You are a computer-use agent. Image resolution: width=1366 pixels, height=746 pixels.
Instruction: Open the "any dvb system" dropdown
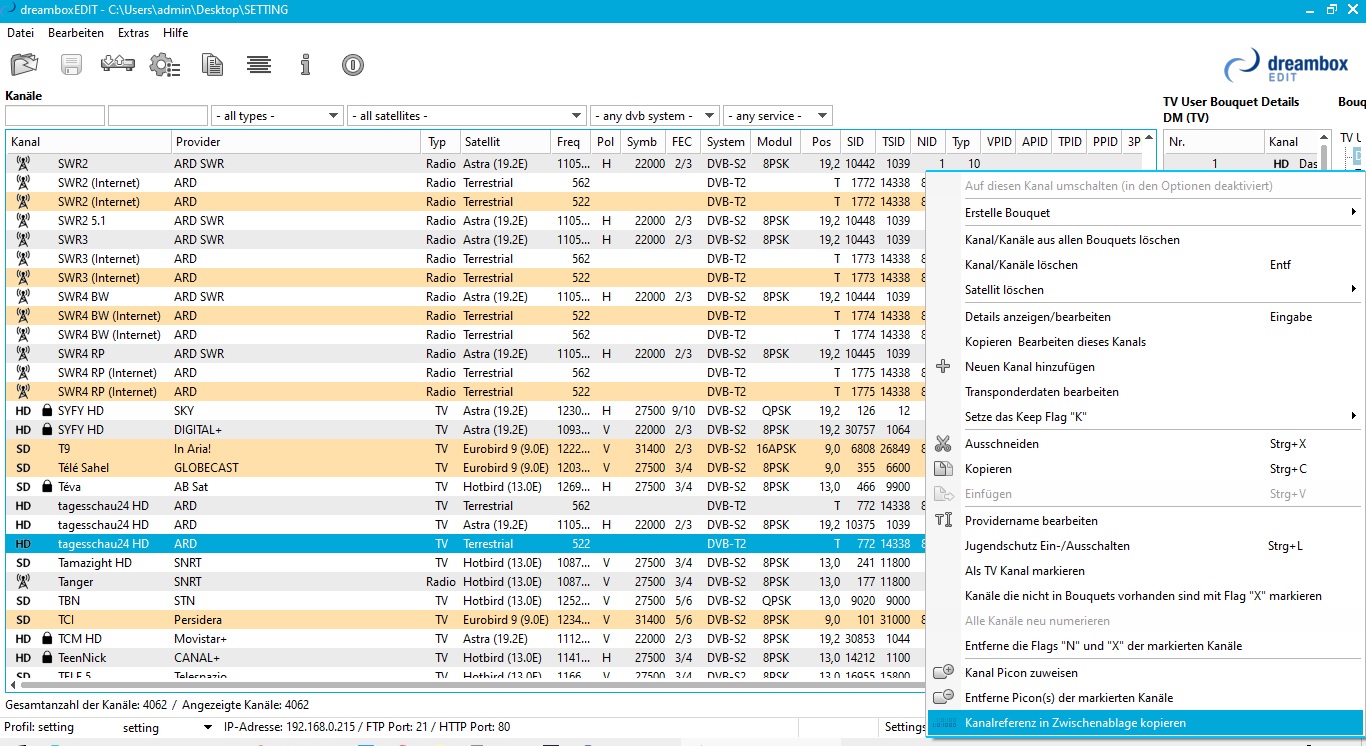point(654,116)
